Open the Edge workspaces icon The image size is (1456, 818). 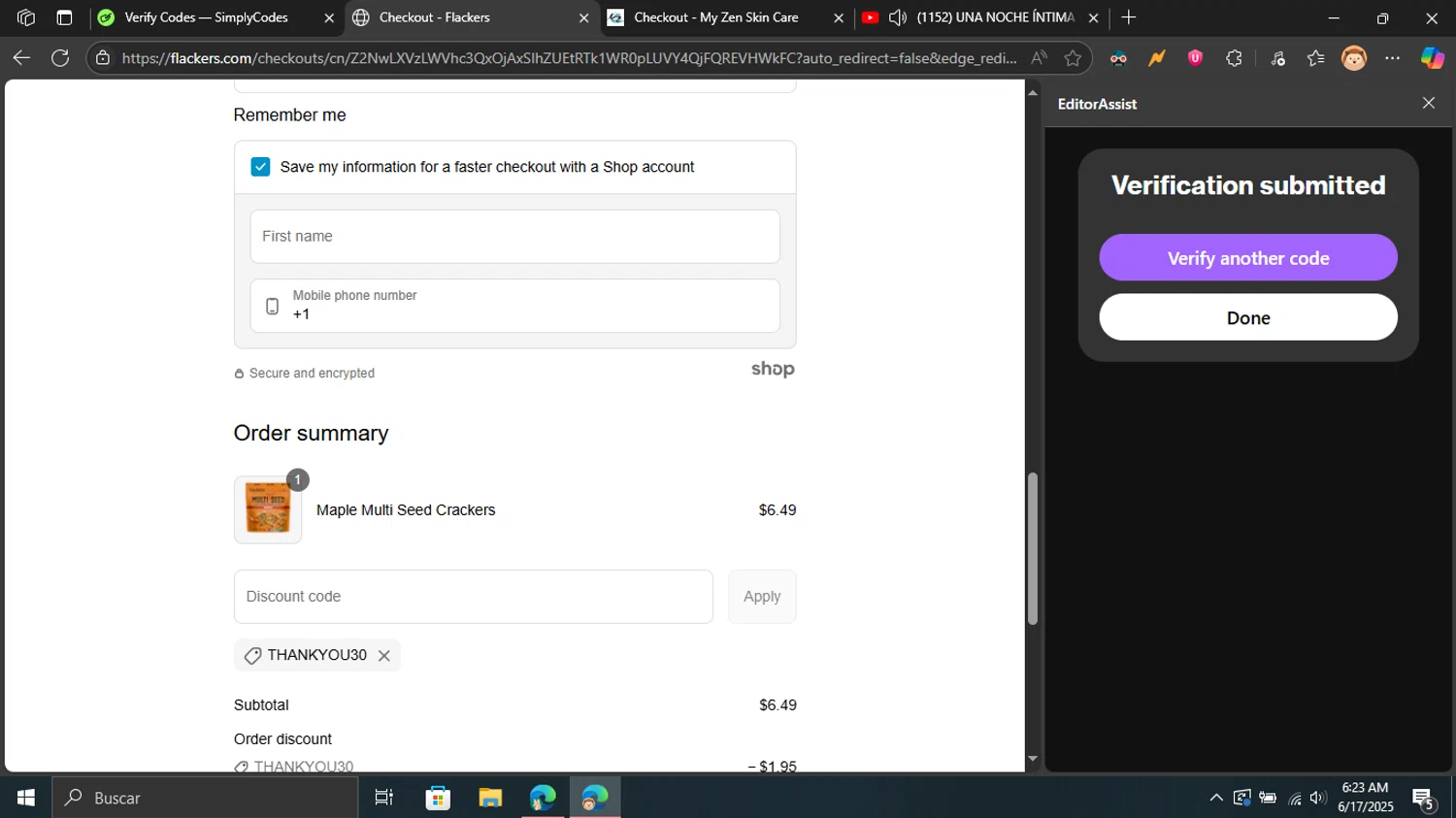point(26,17)
